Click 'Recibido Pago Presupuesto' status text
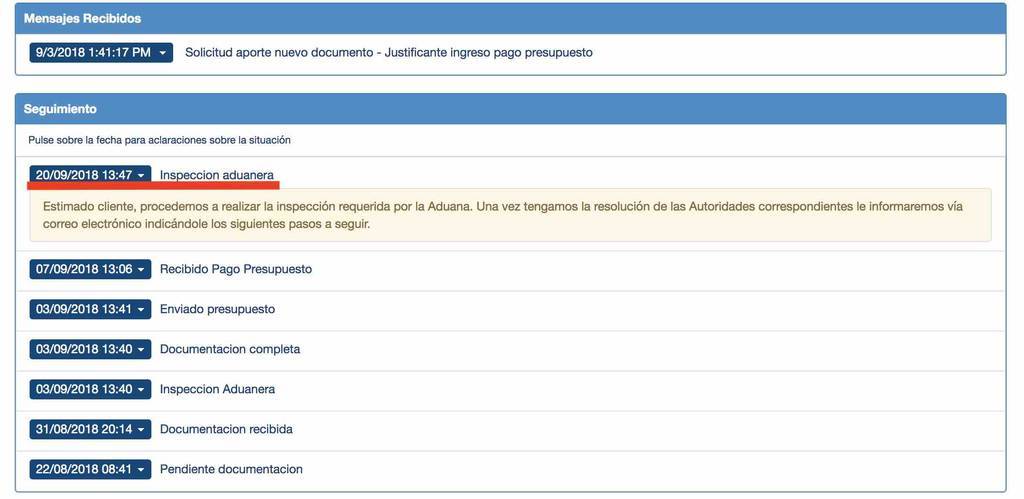Image resolution: width=1024 pixels, height=499 pixels. point(236,269)
